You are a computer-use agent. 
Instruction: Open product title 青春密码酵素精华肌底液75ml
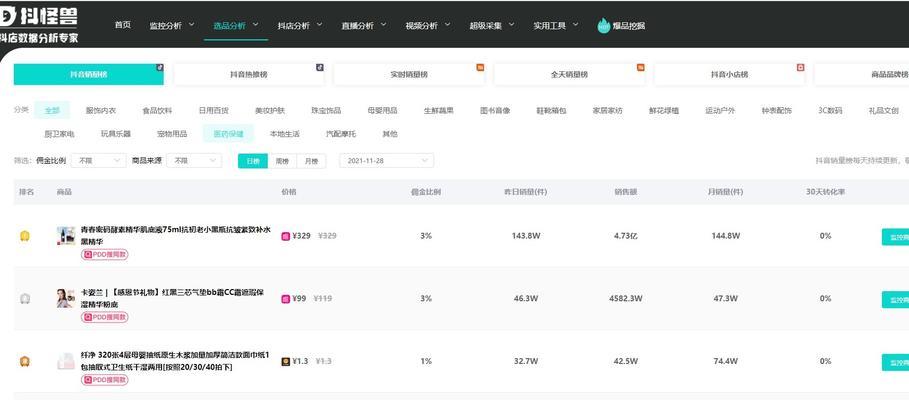(x=176, y=235)
